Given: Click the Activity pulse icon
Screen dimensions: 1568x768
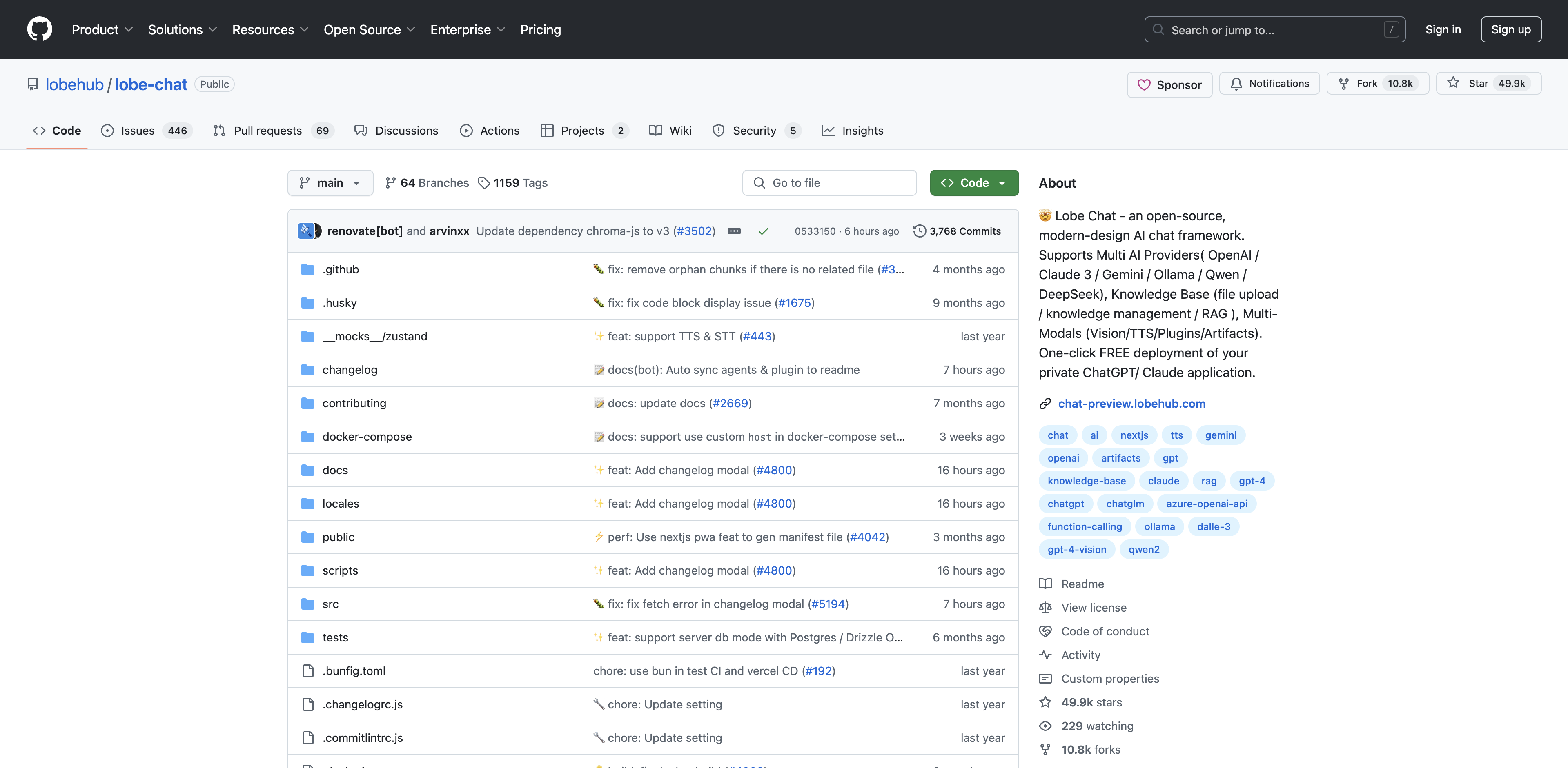Looking at the screenshot, I should pos(1045,654).
